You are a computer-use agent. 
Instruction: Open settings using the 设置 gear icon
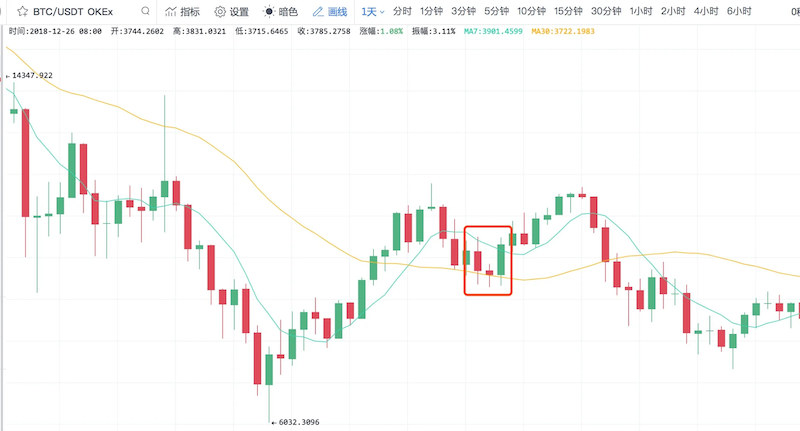click(x=220, y=11)
